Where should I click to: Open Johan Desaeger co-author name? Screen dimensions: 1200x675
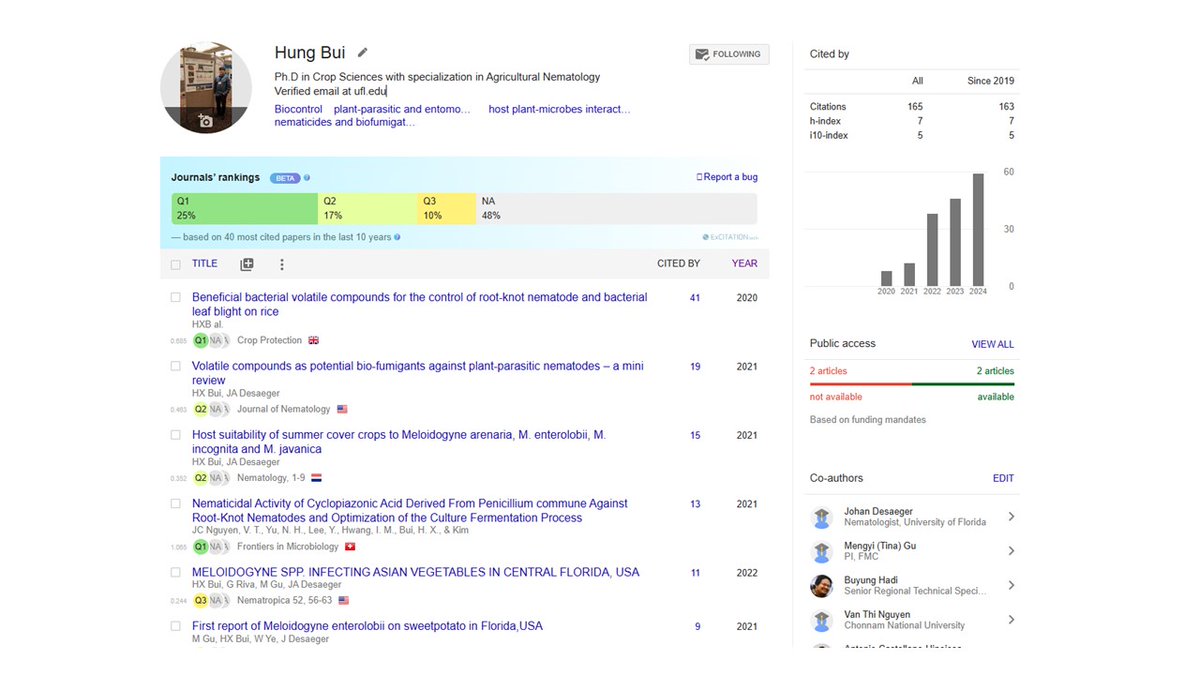(878, 511)
